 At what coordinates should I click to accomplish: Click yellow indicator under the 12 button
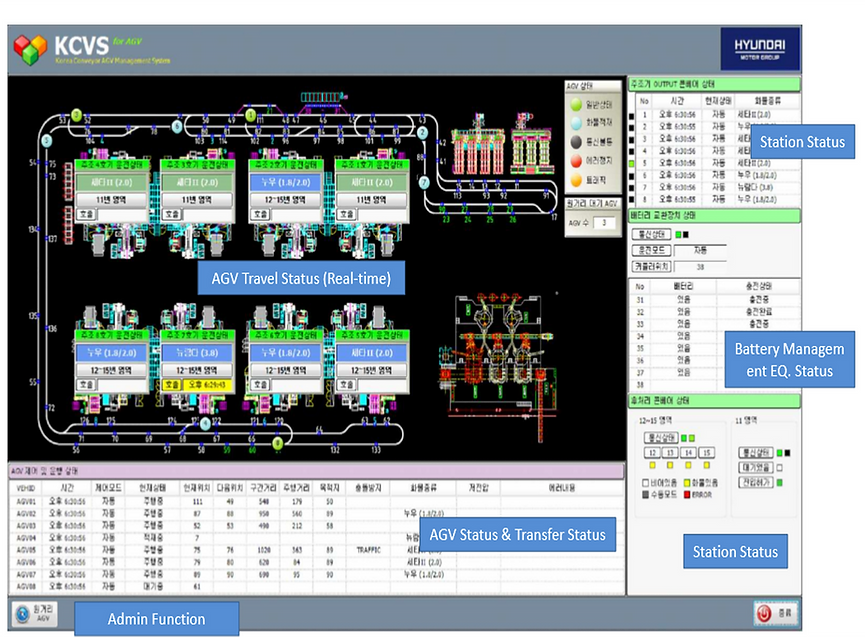pyautogui.click(x=652, y=465)
